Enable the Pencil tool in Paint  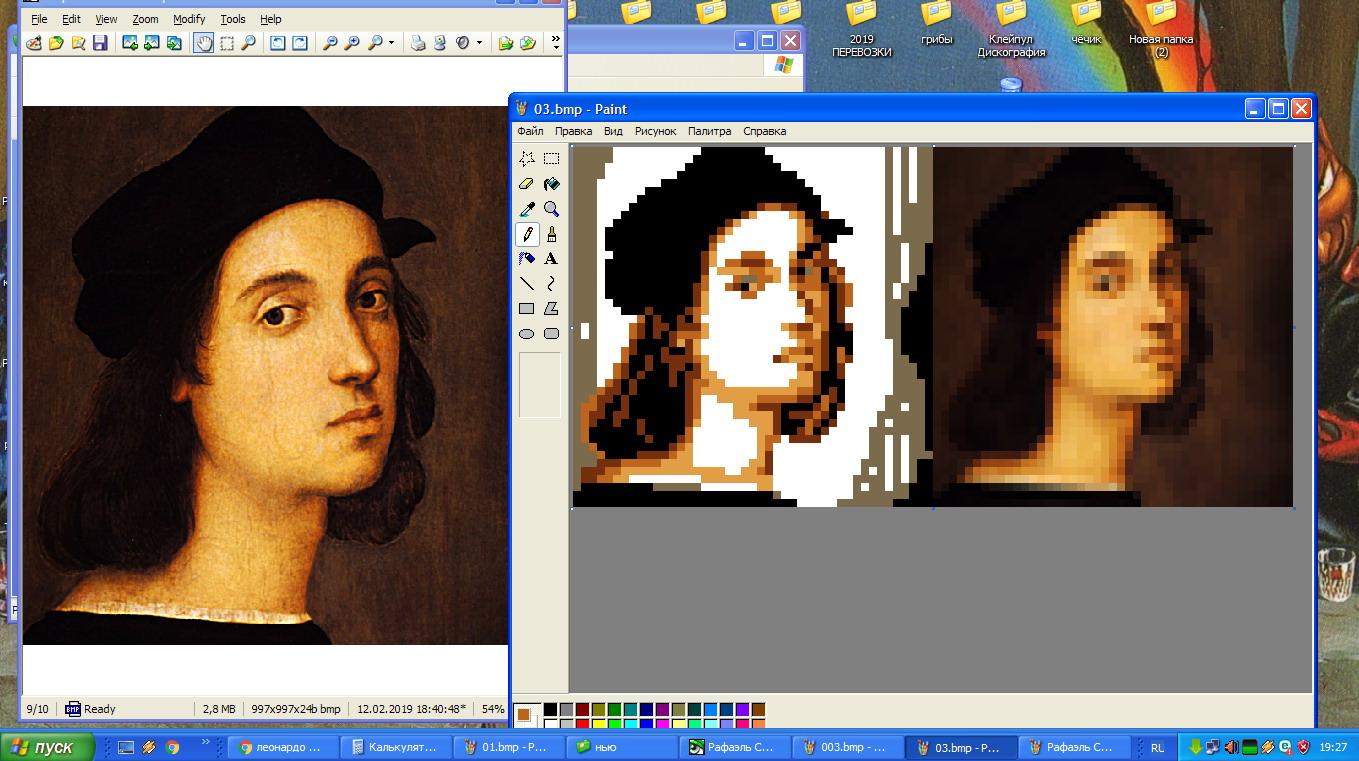click(527, 234)
